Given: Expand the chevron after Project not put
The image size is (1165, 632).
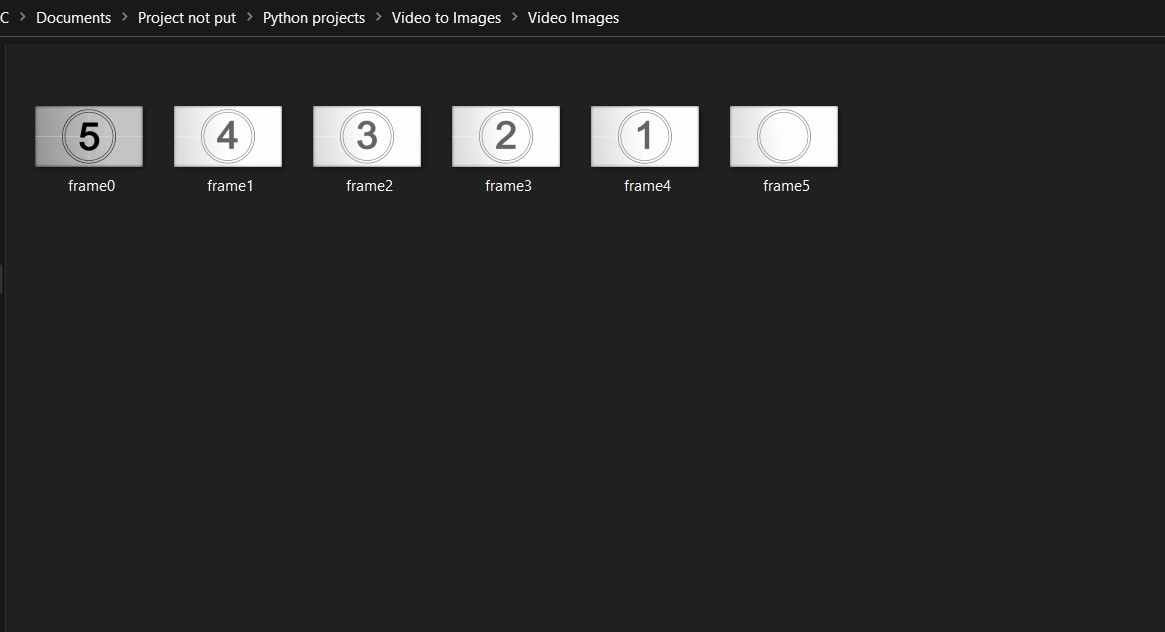Looking at the screenshot, I should click(250, 16).
